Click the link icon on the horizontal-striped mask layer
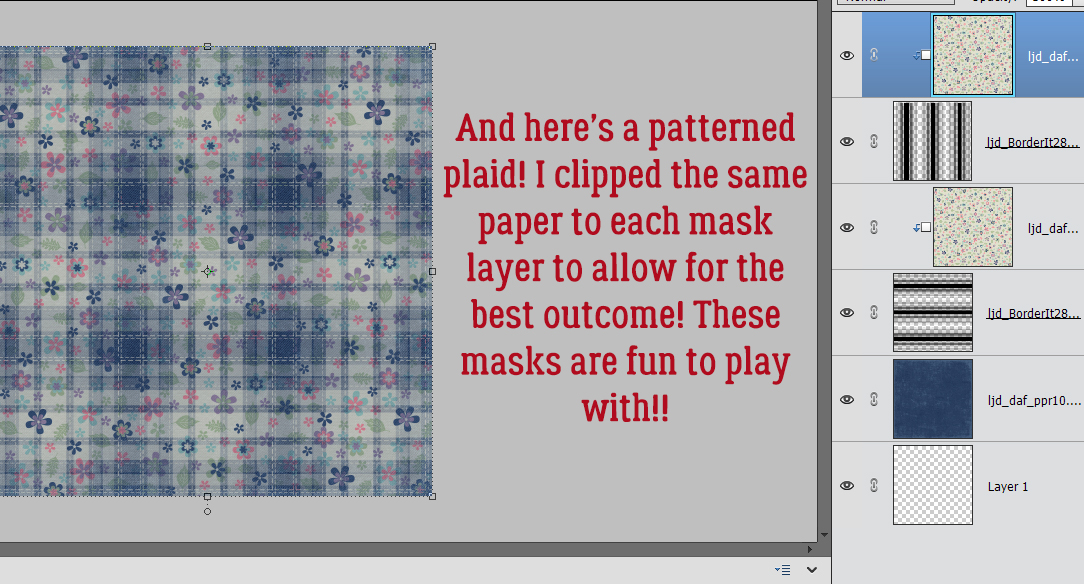Viewport: 1084px width, 584px height. (x=874, y=312)
